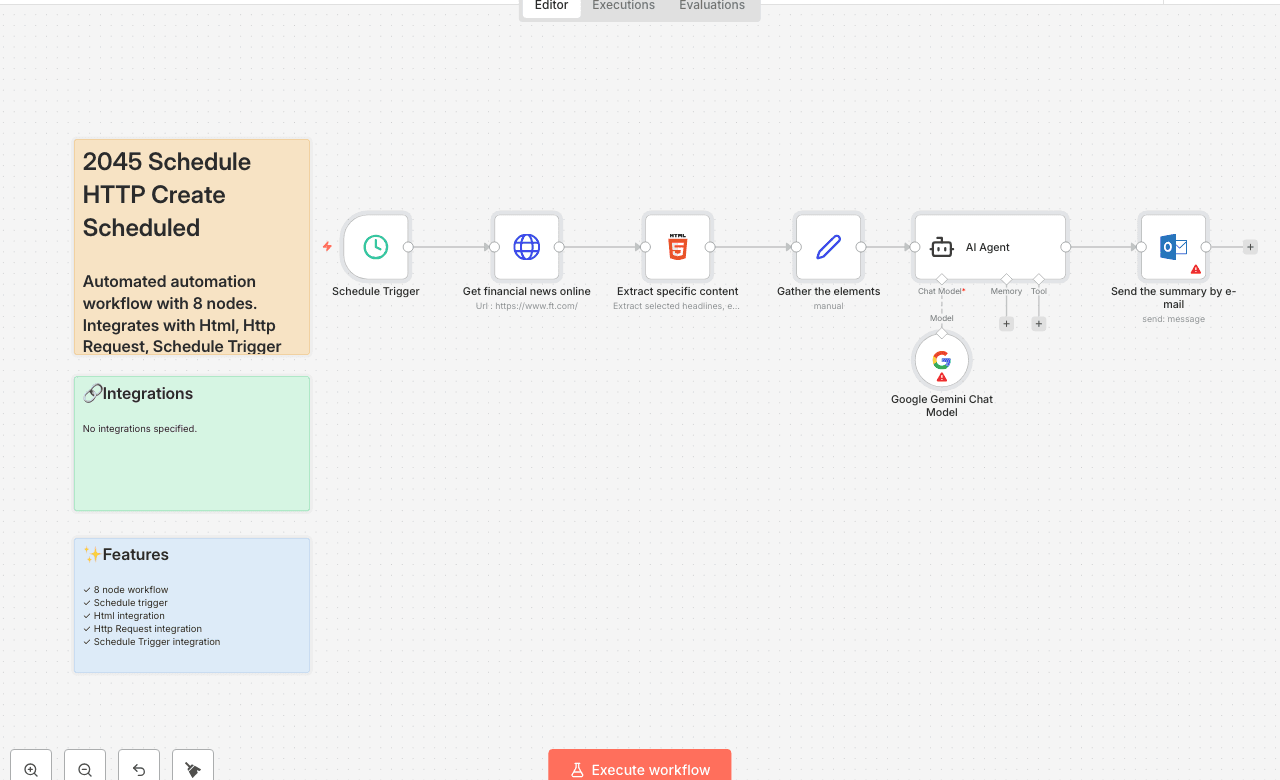The width and height of the screenshot is (1280, 780).
Task: Click the plus after the email node
Action: tap(1250, 246)
